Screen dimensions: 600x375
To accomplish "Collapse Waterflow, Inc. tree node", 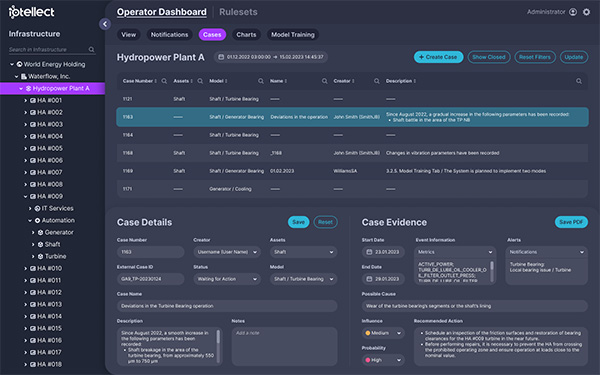I will [x=16, y=76].
